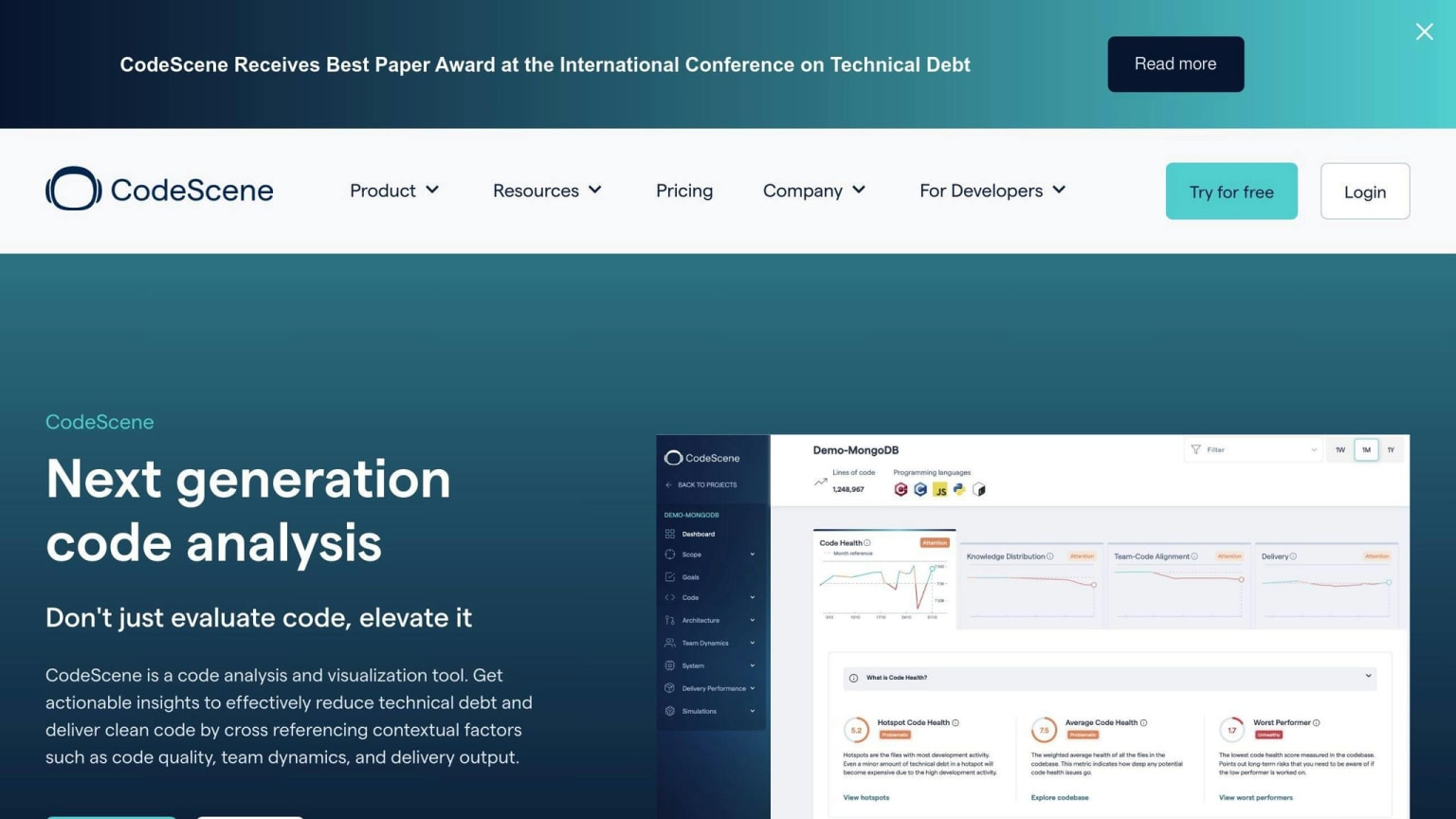Open the Resources dropdown menu

547,191
